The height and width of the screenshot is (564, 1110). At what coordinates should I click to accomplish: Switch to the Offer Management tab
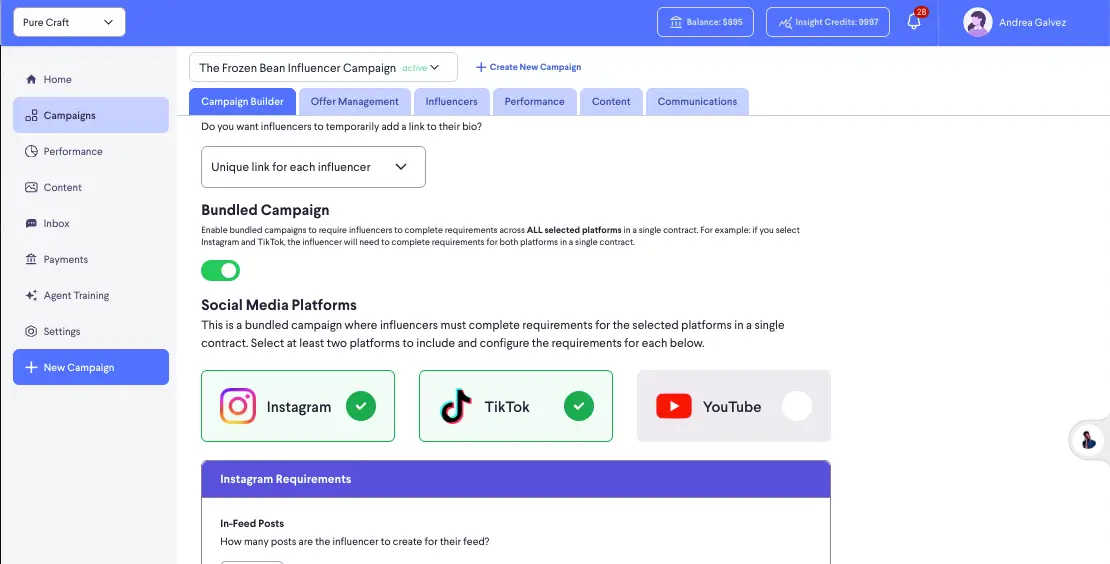point(355,101)
